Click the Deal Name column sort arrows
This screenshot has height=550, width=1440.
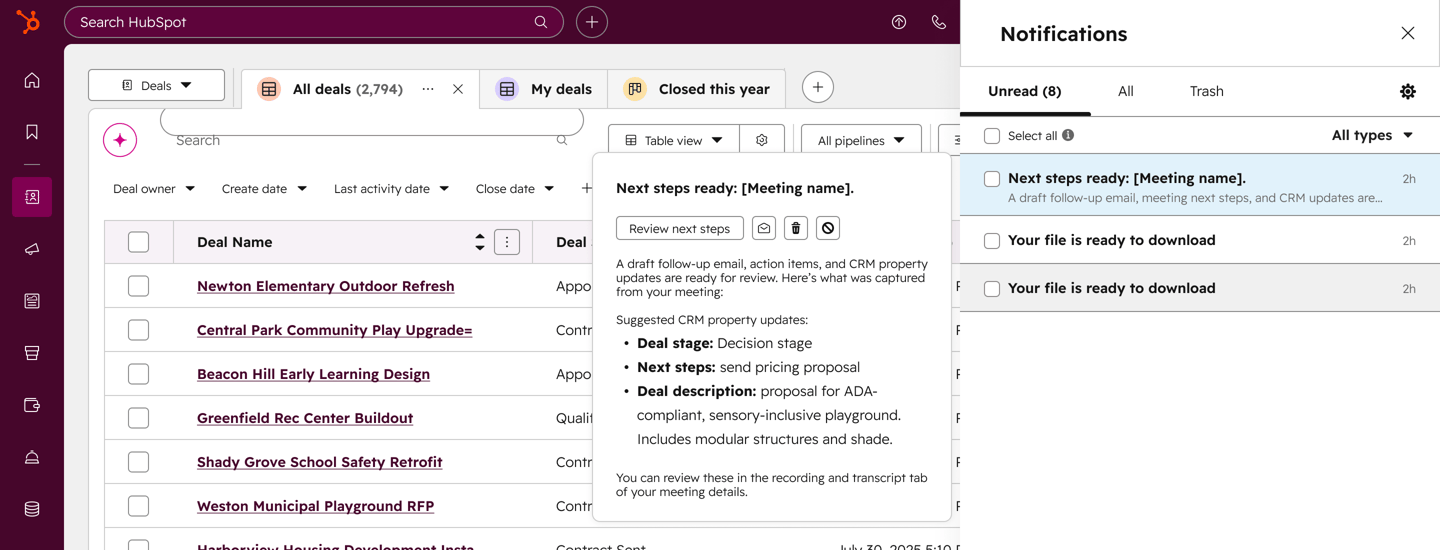480,242
